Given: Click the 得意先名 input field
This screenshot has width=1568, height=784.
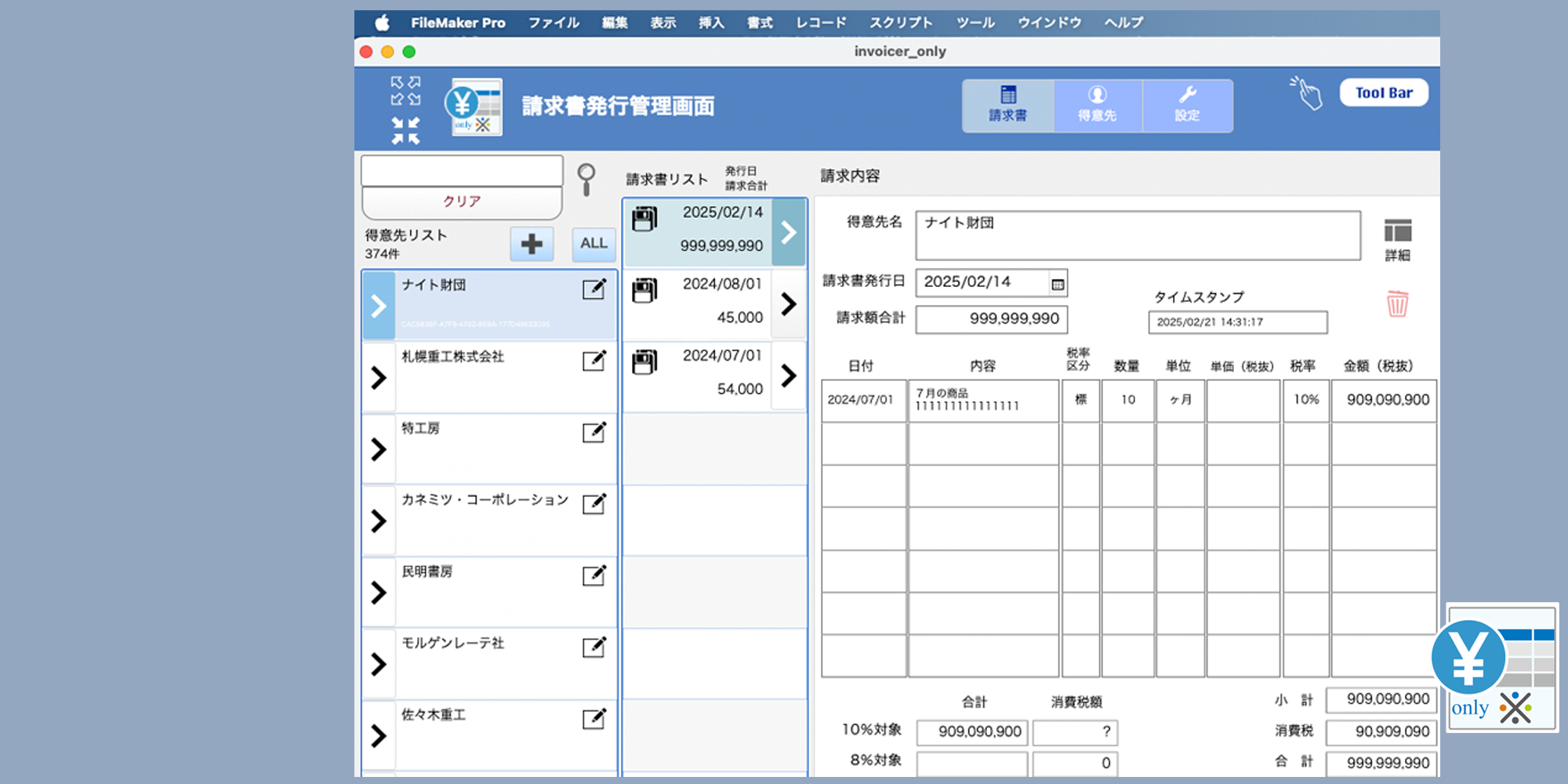Looking at the screenshot, I should click(1138, 235).
